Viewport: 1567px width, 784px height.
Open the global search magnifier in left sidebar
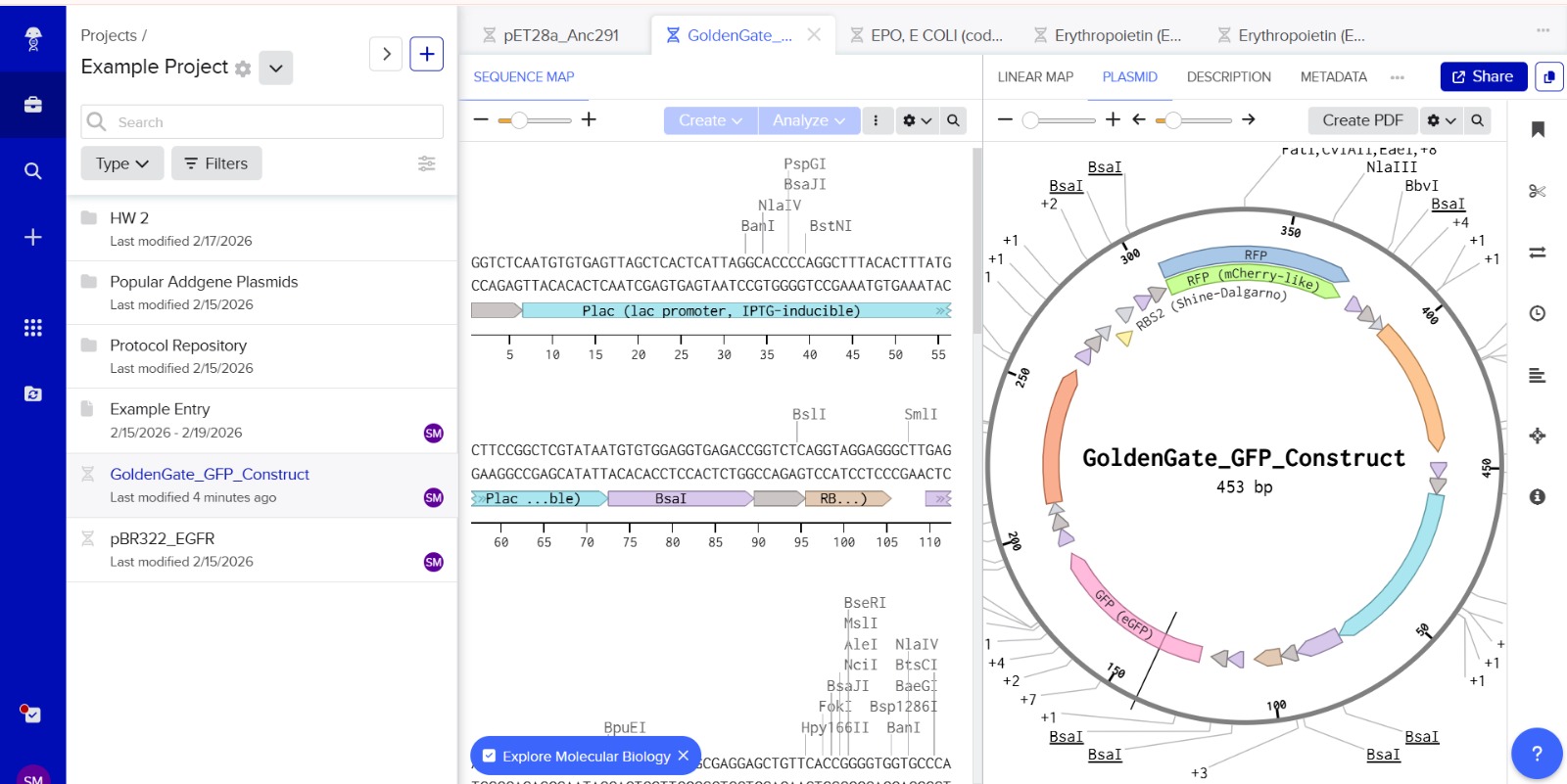33,171
